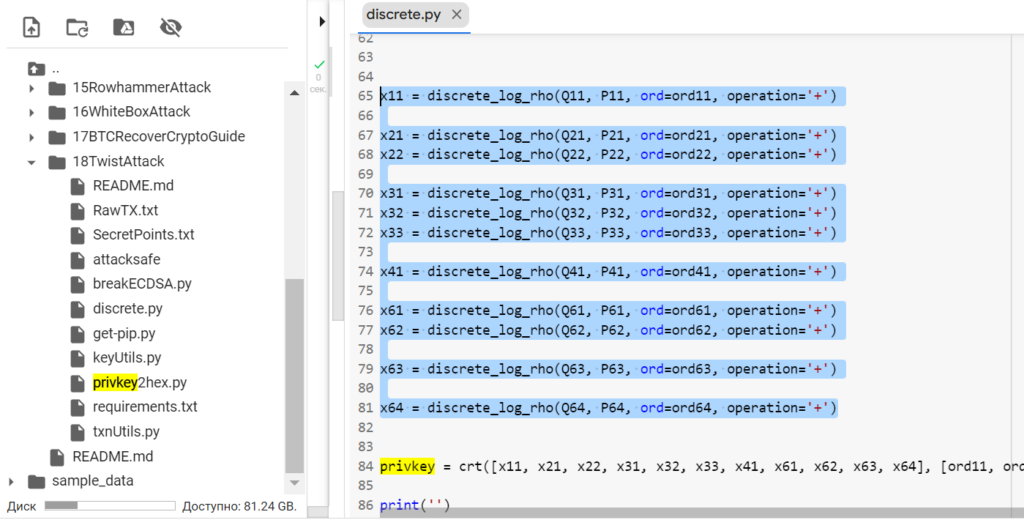Click the SecretPoints.txt file icon
The width and height of the screenshot is (1024, 520).
pyautogui.click(x=77, y=235)
